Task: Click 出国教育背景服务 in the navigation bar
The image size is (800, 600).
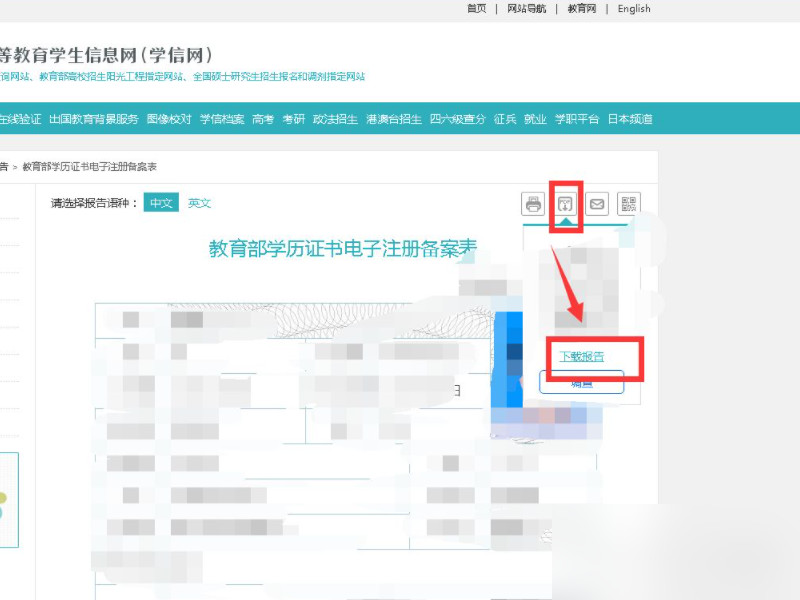Action: (93, 119)
